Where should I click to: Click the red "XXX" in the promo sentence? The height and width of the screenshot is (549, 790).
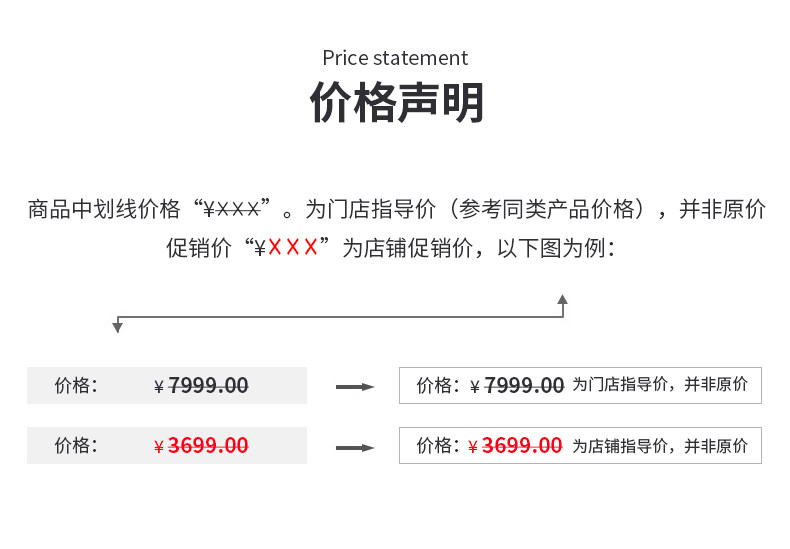click(x=292, y=248)
